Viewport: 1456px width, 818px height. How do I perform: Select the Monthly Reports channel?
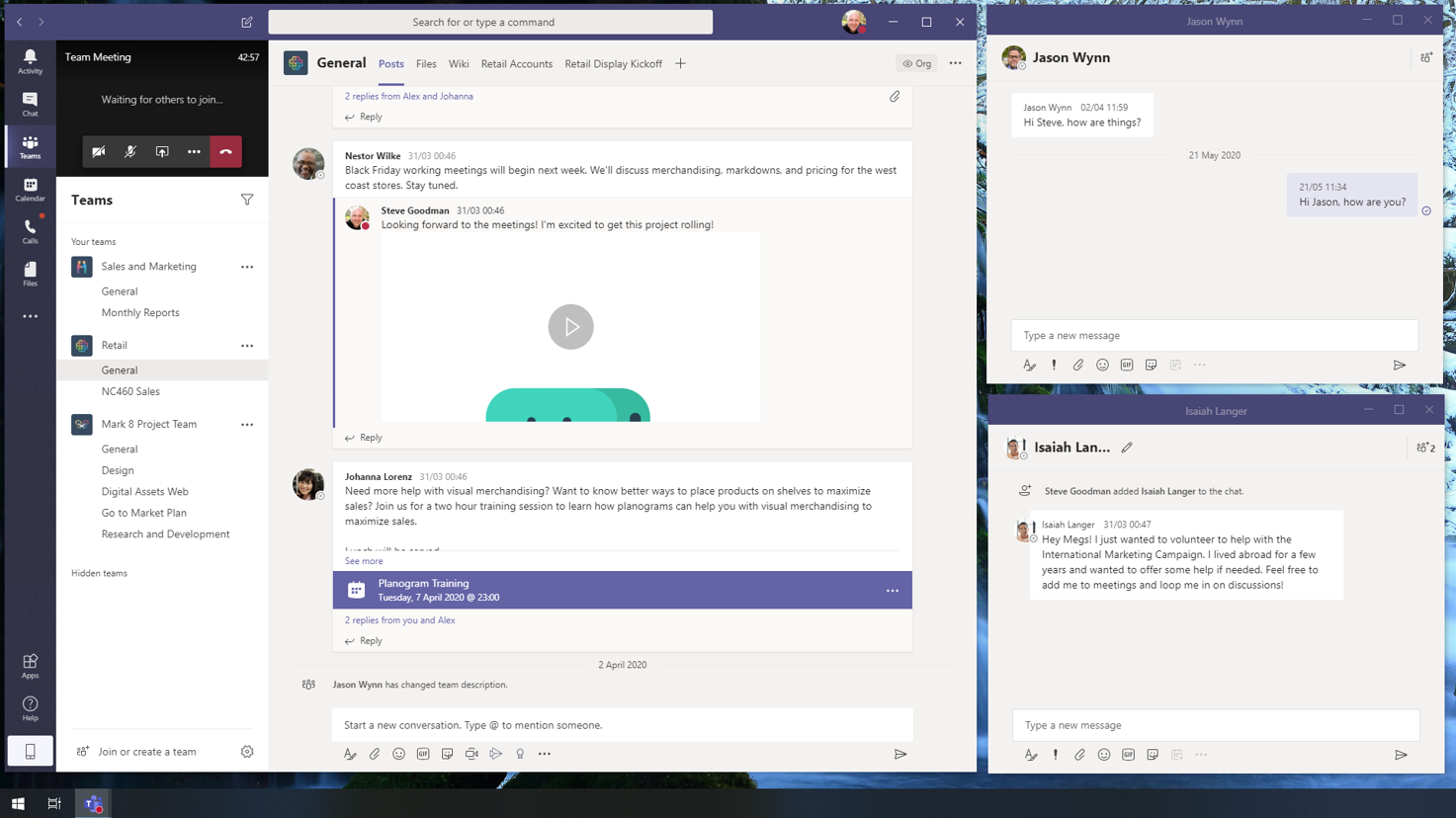(x=140, y=312)
